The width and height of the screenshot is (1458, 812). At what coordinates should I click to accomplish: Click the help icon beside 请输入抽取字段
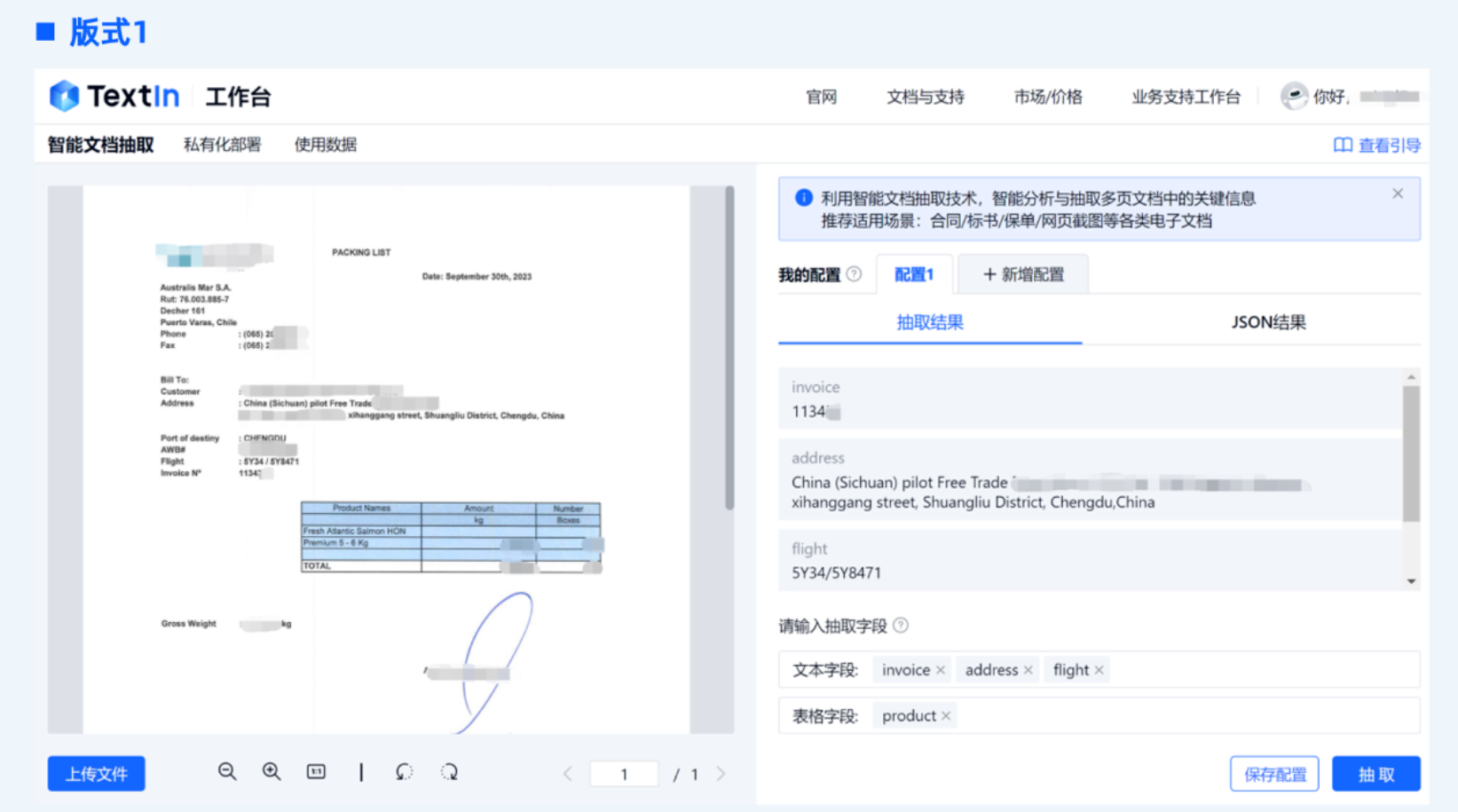click(x=901, y=626)
